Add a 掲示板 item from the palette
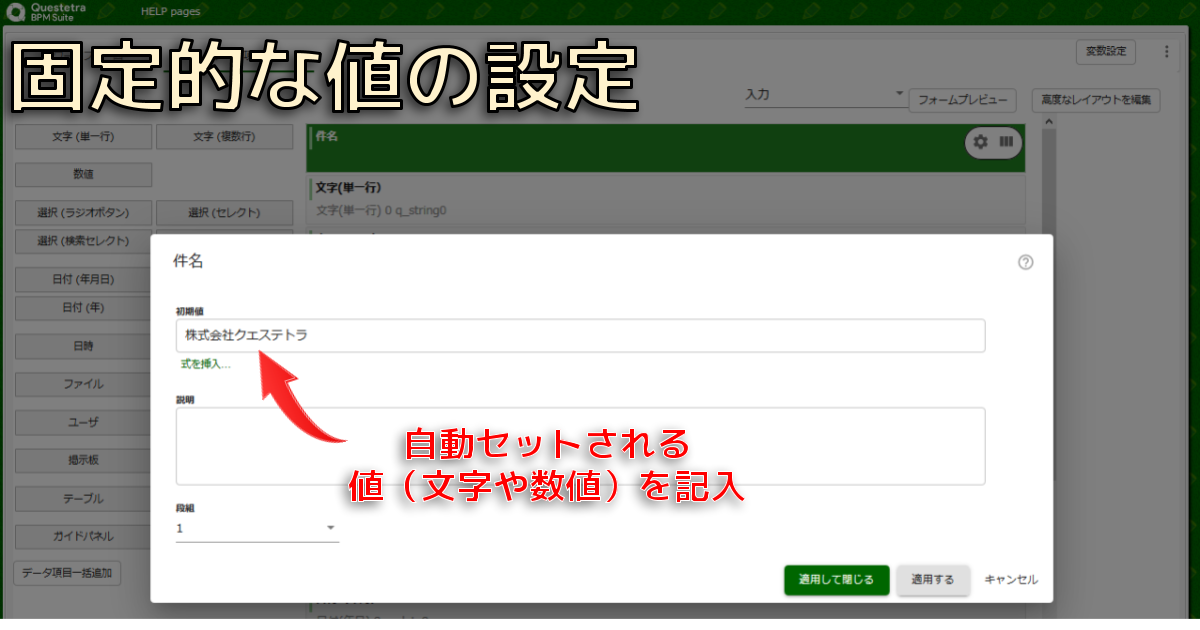This screenshot has height=630, width=1200. [83, 460]
